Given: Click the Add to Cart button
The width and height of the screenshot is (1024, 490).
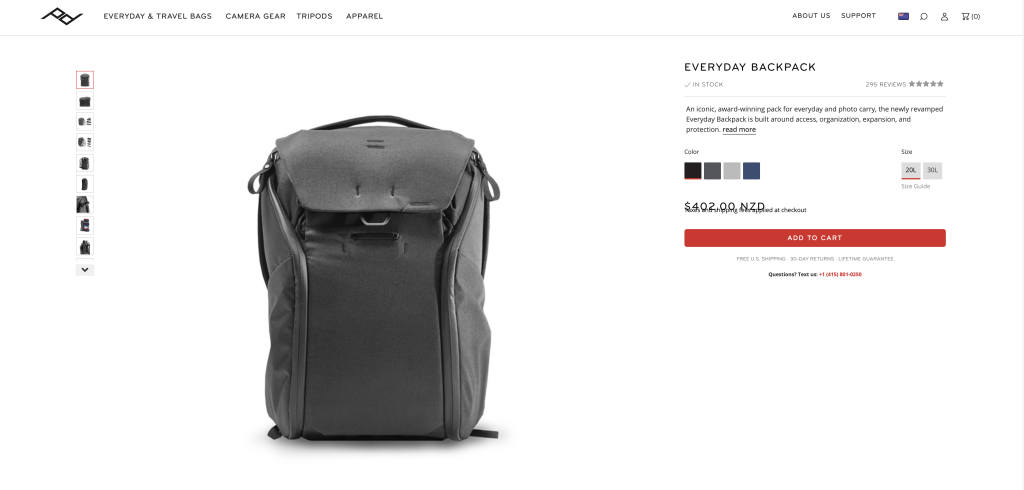Looking at the screenshot, I should coord(815,238).
